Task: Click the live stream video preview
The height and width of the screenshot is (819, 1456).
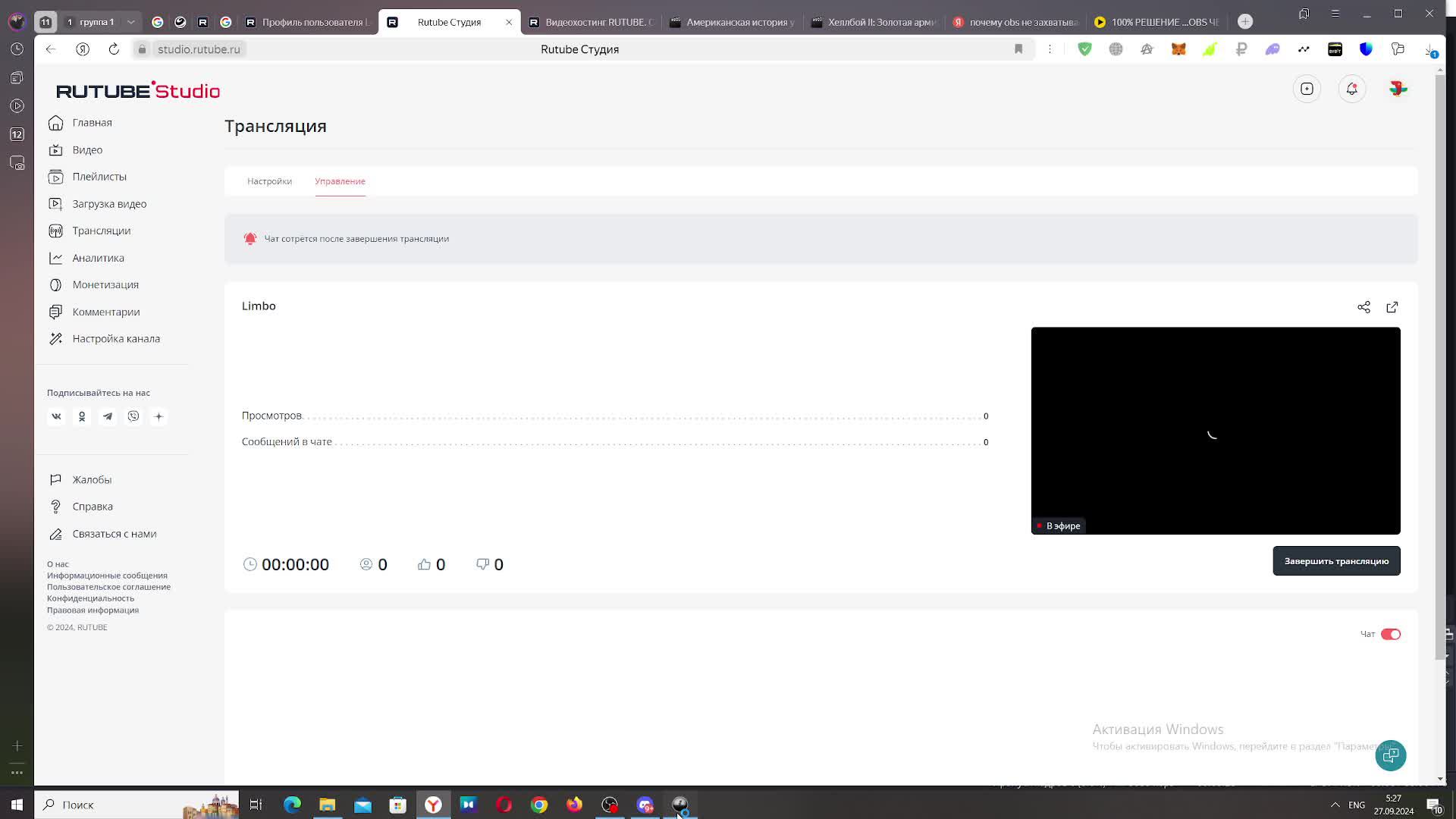Action: (x=1215, y=430)
